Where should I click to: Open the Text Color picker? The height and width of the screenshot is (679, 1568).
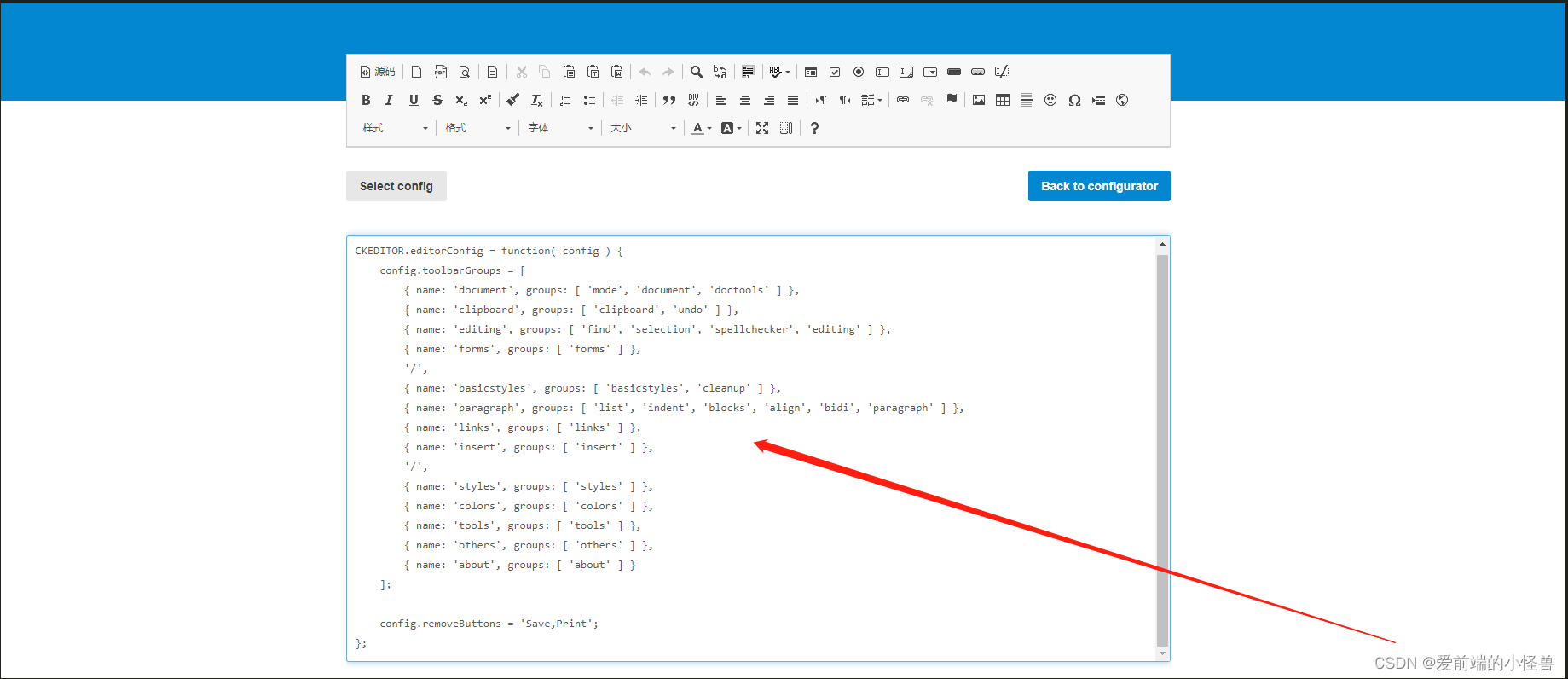702,128
